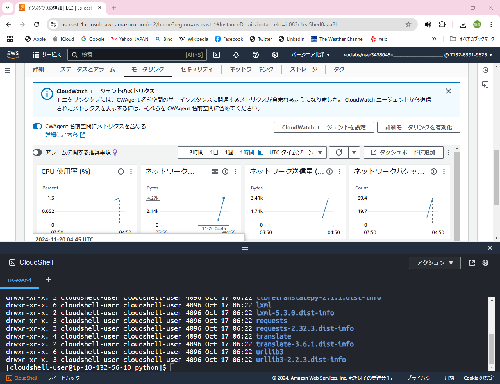Click the translate-3.6.1.dist-info terminal entry
The image size is (500, 384).
pos(305,344)
